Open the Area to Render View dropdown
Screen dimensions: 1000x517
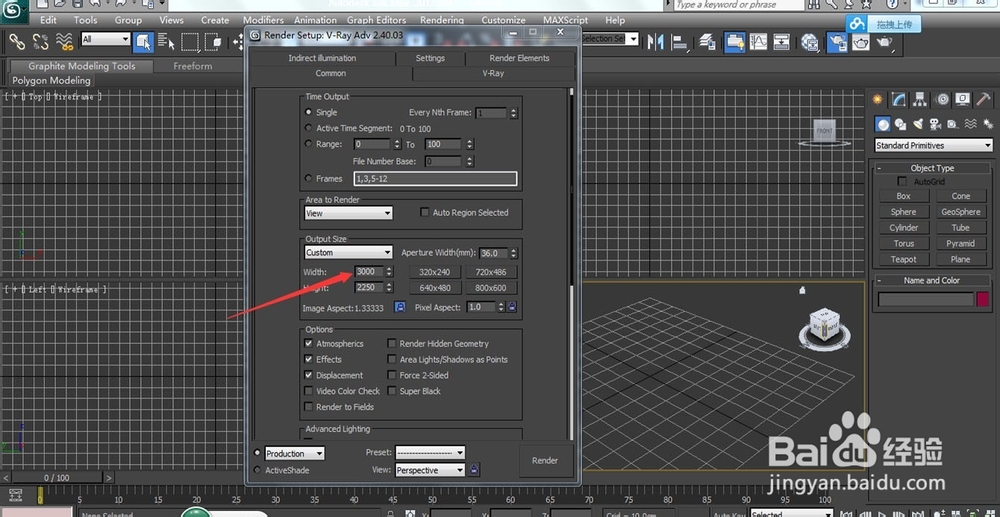348,214
